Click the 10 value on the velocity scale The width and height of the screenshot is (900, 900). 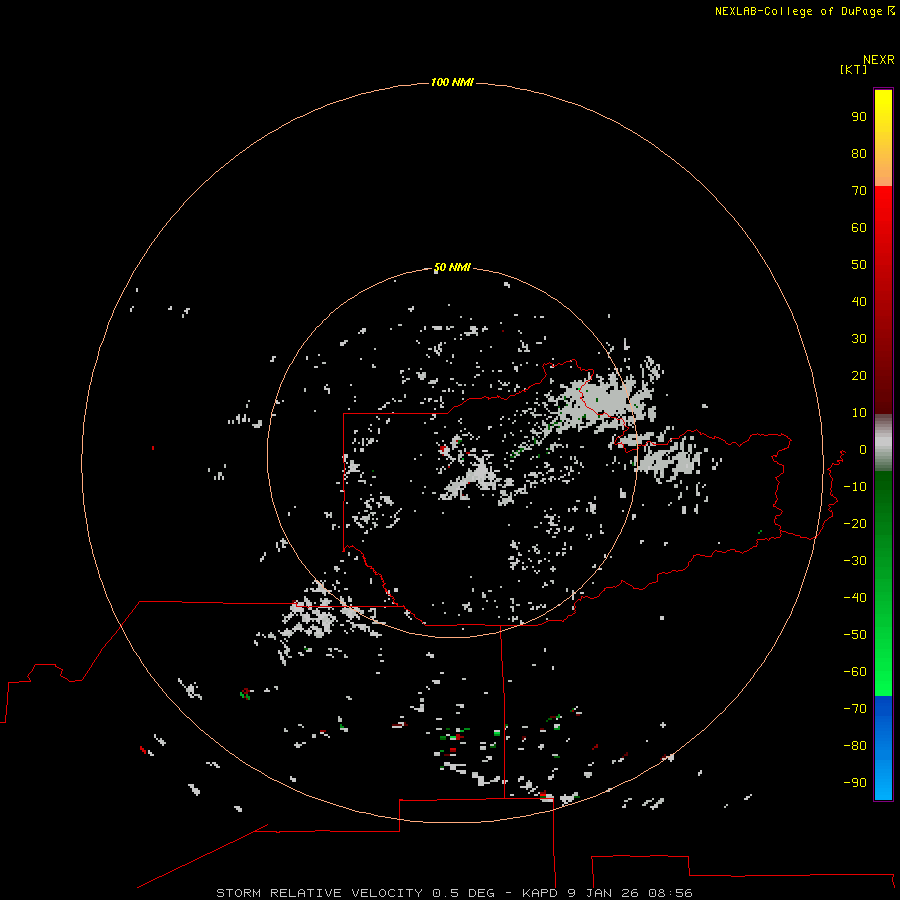(x=859, y=413)
